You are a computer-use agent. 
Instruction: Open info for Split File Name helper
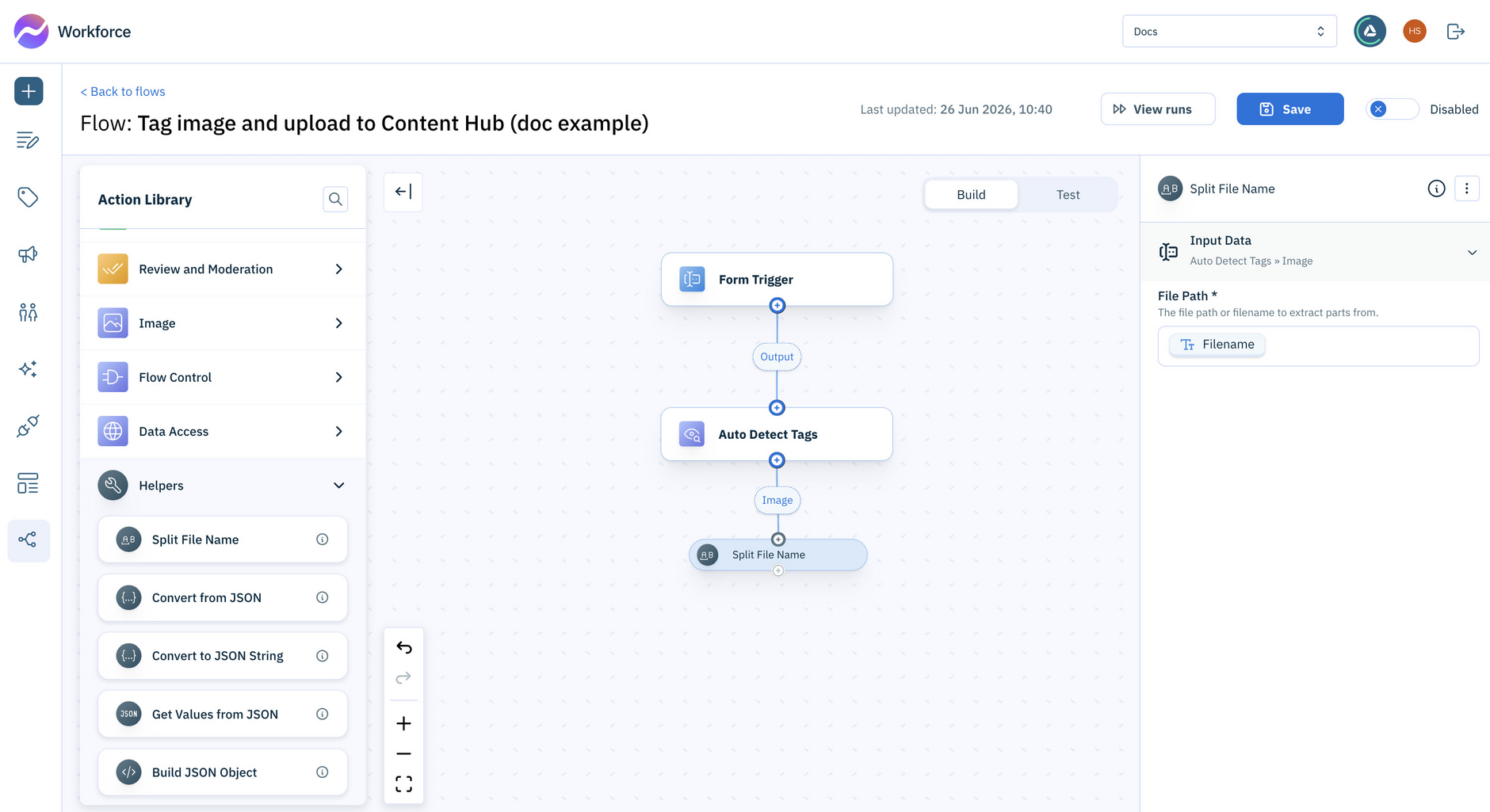(x=323, y=539)
